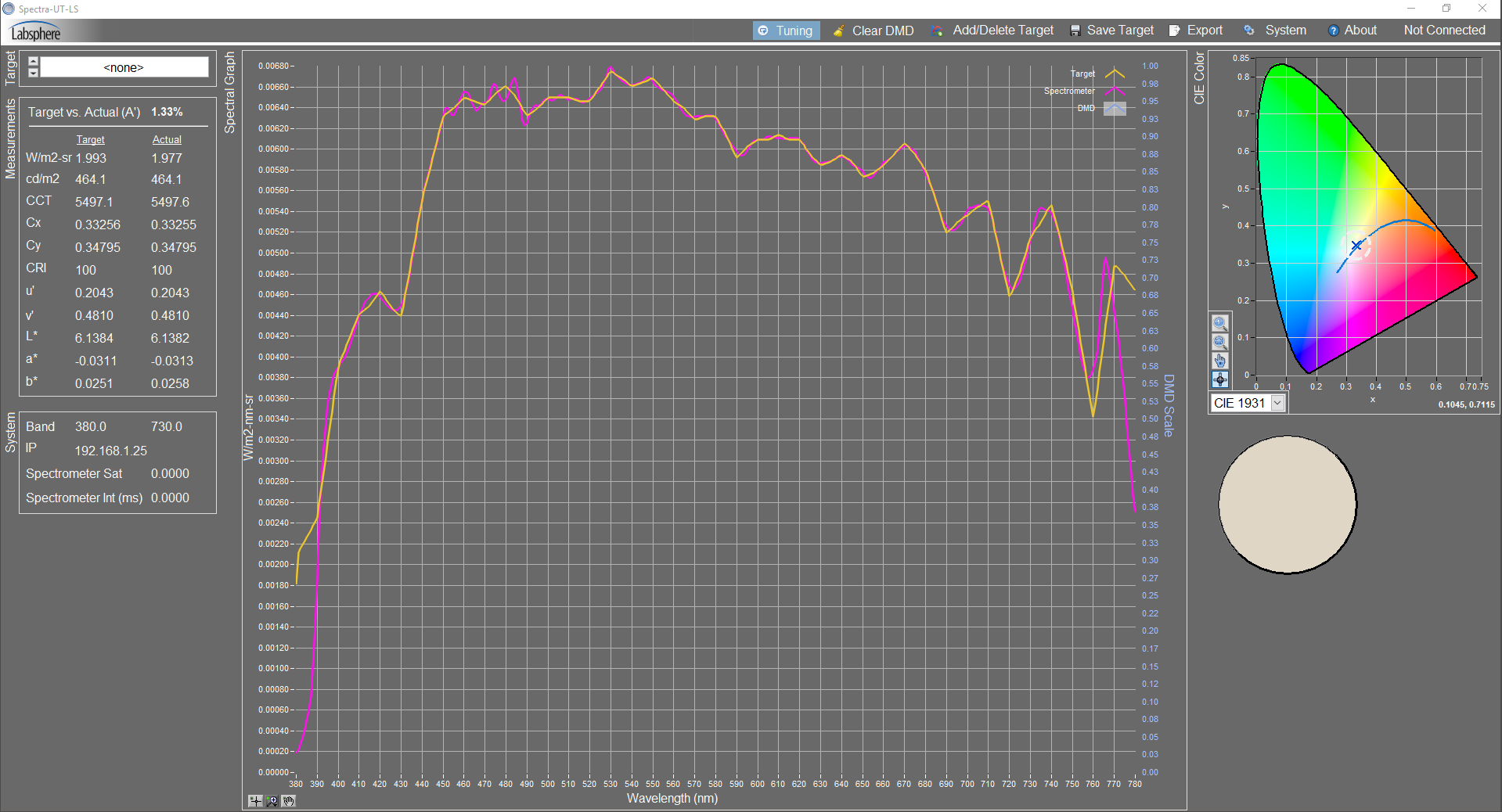
Task: Select the pan hand tool below spectral graph
Action: (x=288, y=801)
